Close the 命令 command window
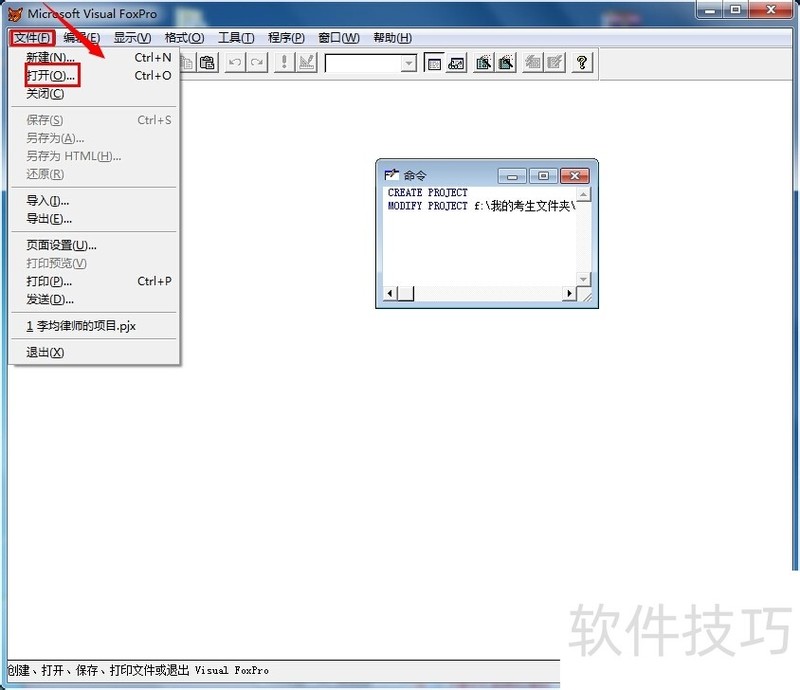This screenshot has height=690, width=800. [574, 176]
